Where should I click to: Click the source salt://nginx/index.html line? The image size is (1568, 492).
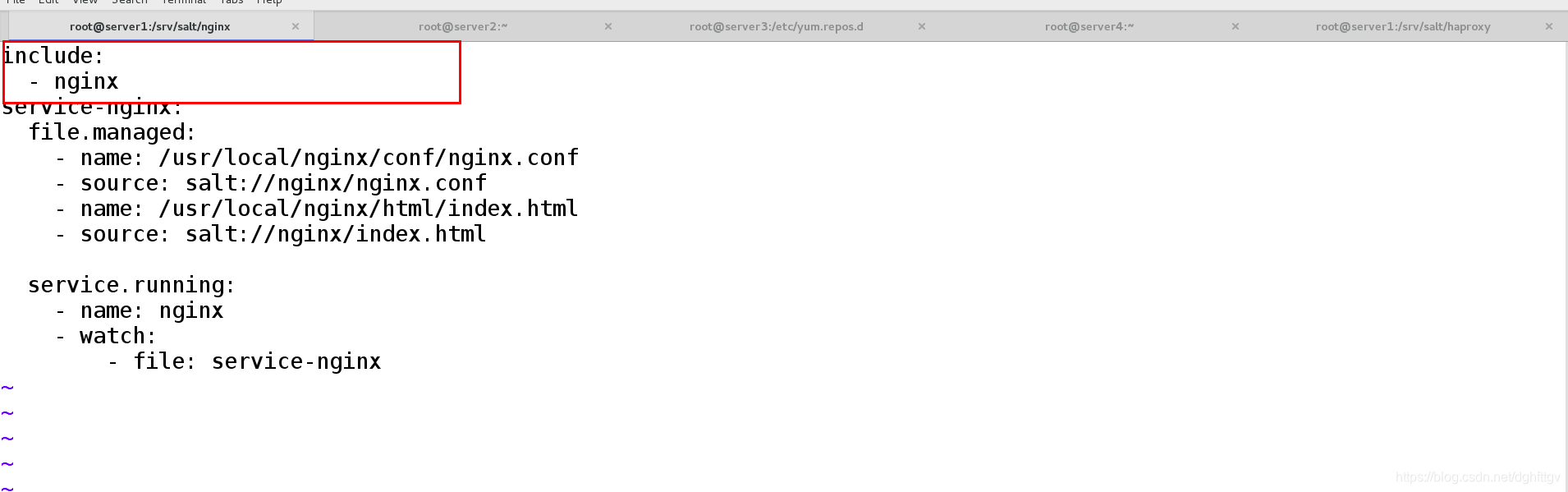pyautogui.click(x=271, y=234)
